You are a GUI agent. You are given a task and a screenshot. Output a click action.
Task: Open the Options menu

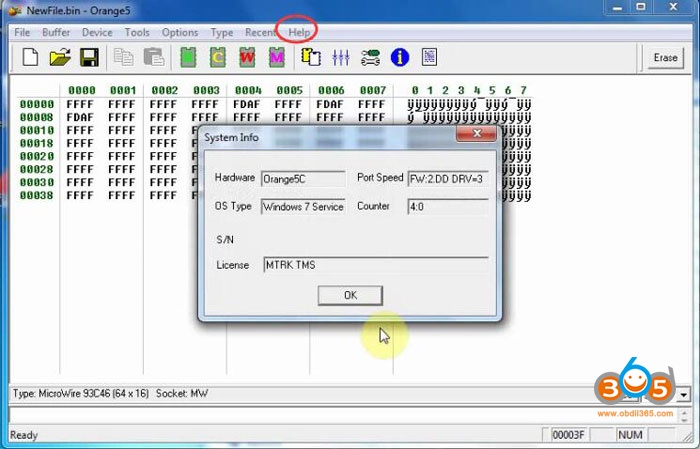tap(179, 33)
